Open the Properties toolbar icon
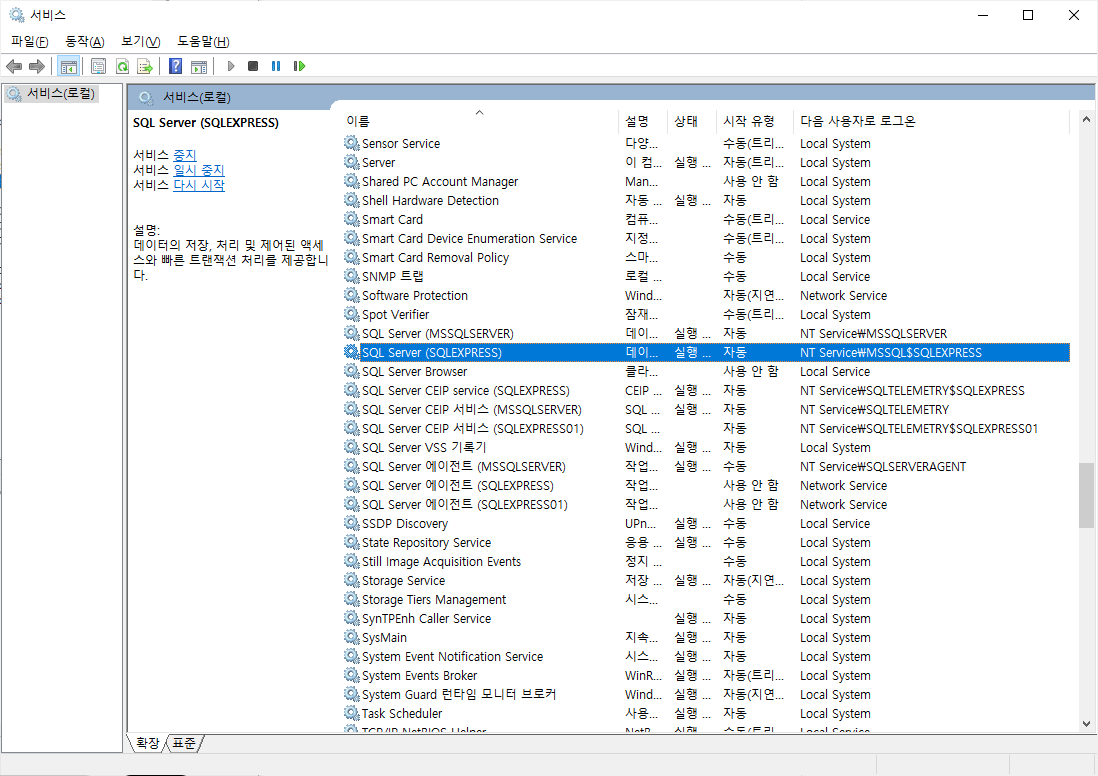The image size is (1098, 776). (x=98, y=67)
